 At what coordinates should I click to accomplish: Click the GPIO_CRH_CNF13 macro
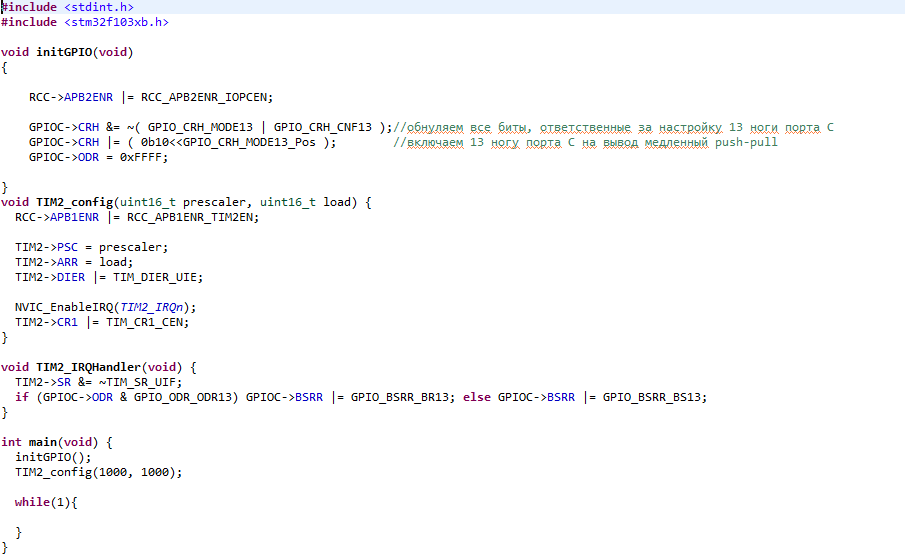click(x=323, y=127)
